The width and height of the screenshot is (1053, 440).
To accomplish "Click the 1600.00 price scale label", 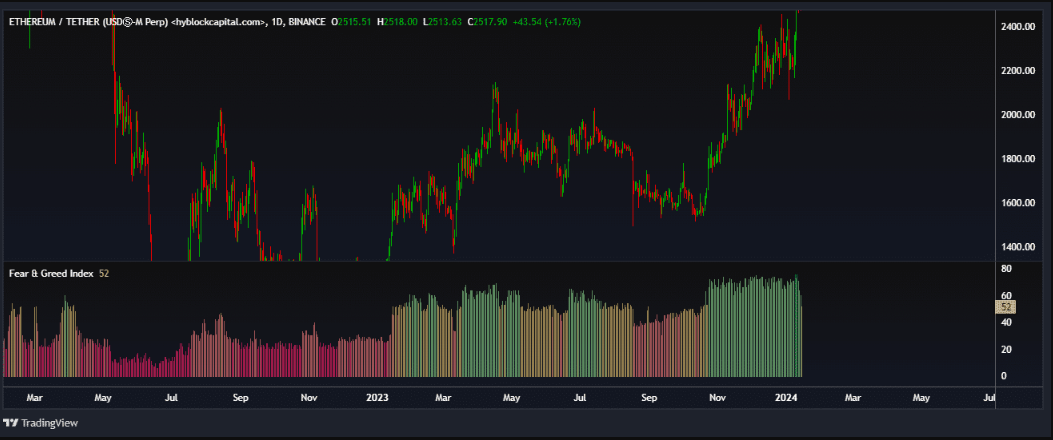I will tap(1018, 203).
